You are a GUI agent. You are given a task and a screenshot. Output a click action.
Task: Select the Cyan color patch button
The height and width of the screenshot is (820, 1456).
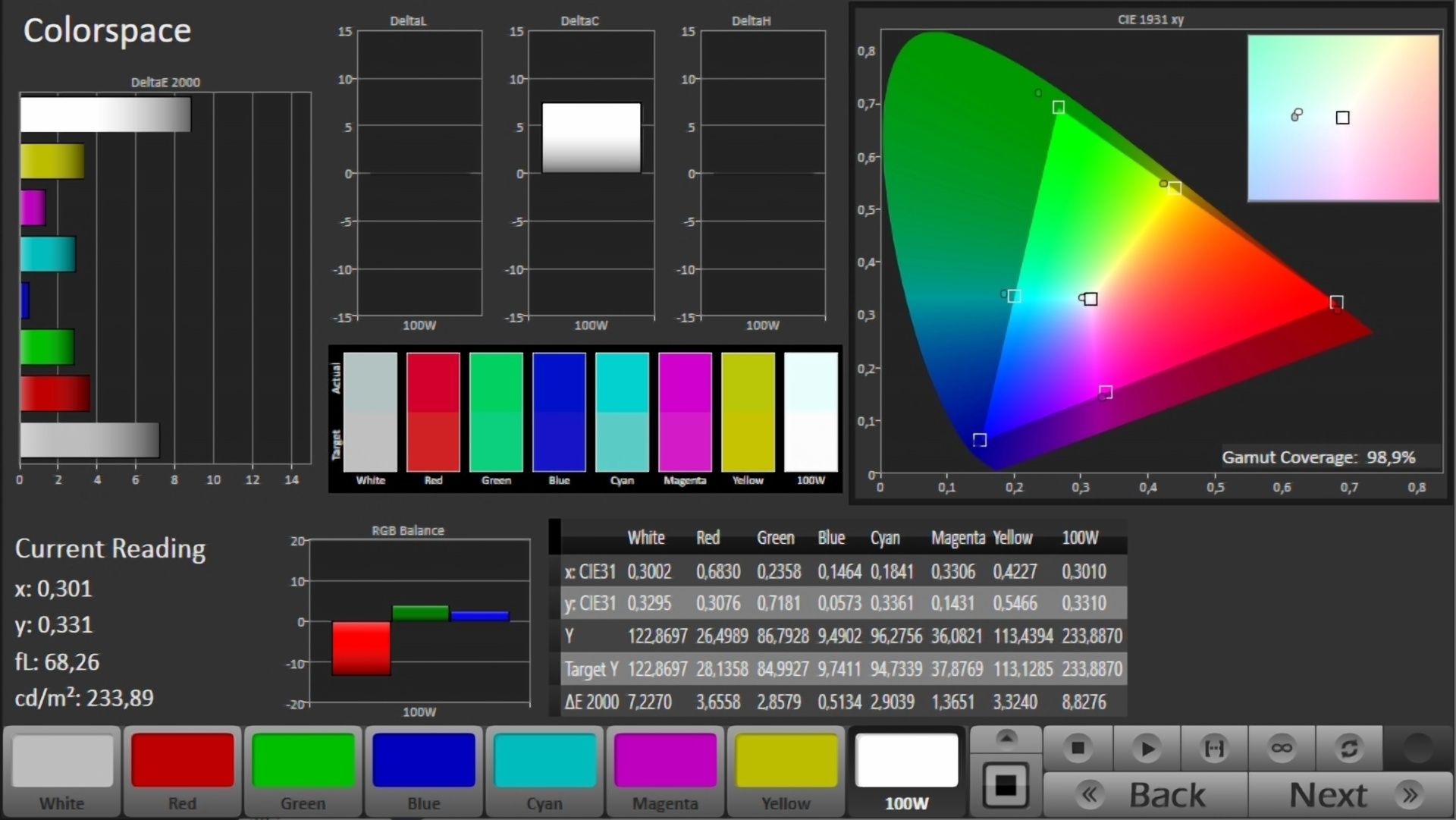click(544, 771)
